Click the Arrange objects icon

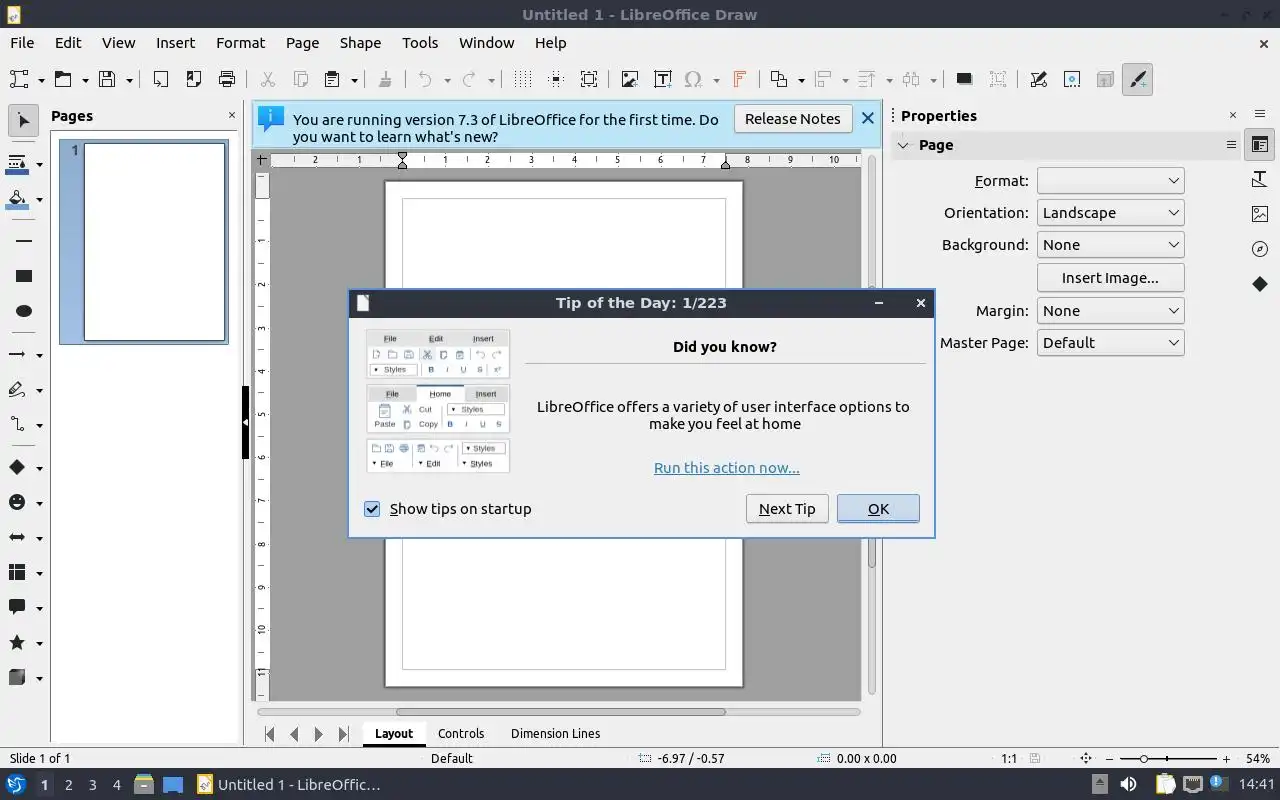[779, 79]
